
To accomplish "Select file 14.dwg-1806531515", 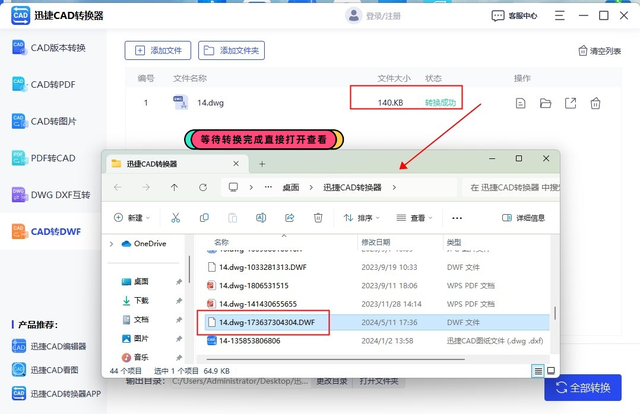I will (254, 286).
